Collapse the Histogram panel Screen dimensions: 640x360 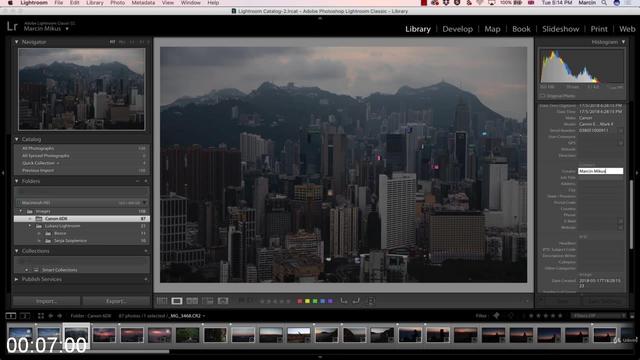click(x=623, y=42)
